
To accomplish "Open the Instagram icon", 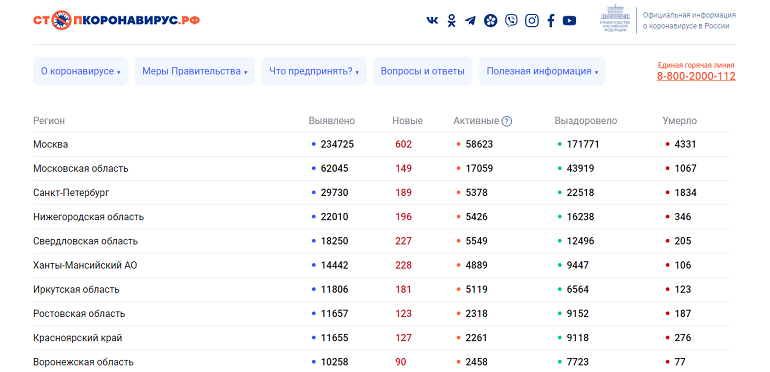I will pyautogui.click(x=531, y=21).
